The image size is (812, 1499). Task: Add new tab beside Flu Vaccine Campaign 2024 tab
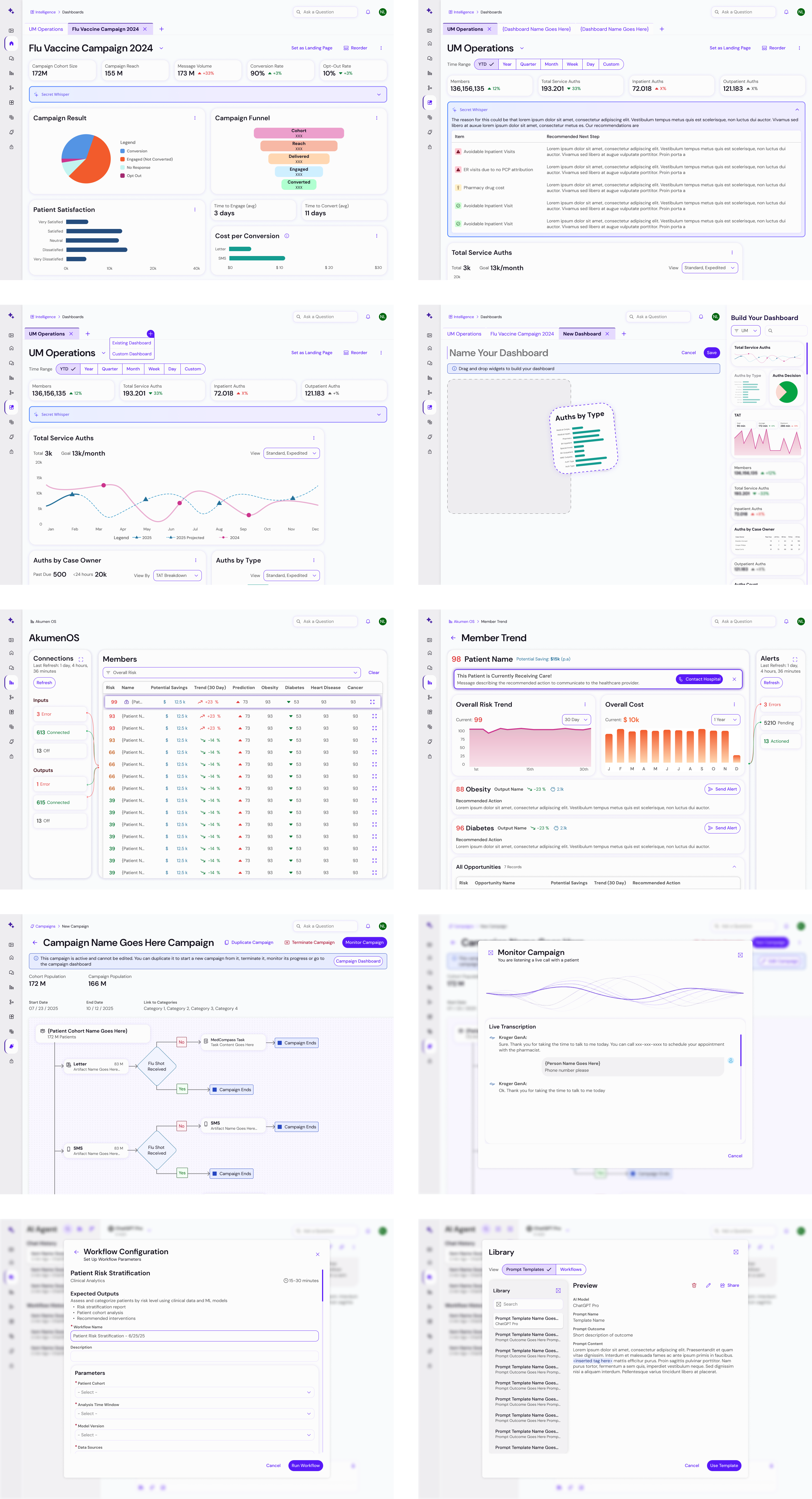161,29
